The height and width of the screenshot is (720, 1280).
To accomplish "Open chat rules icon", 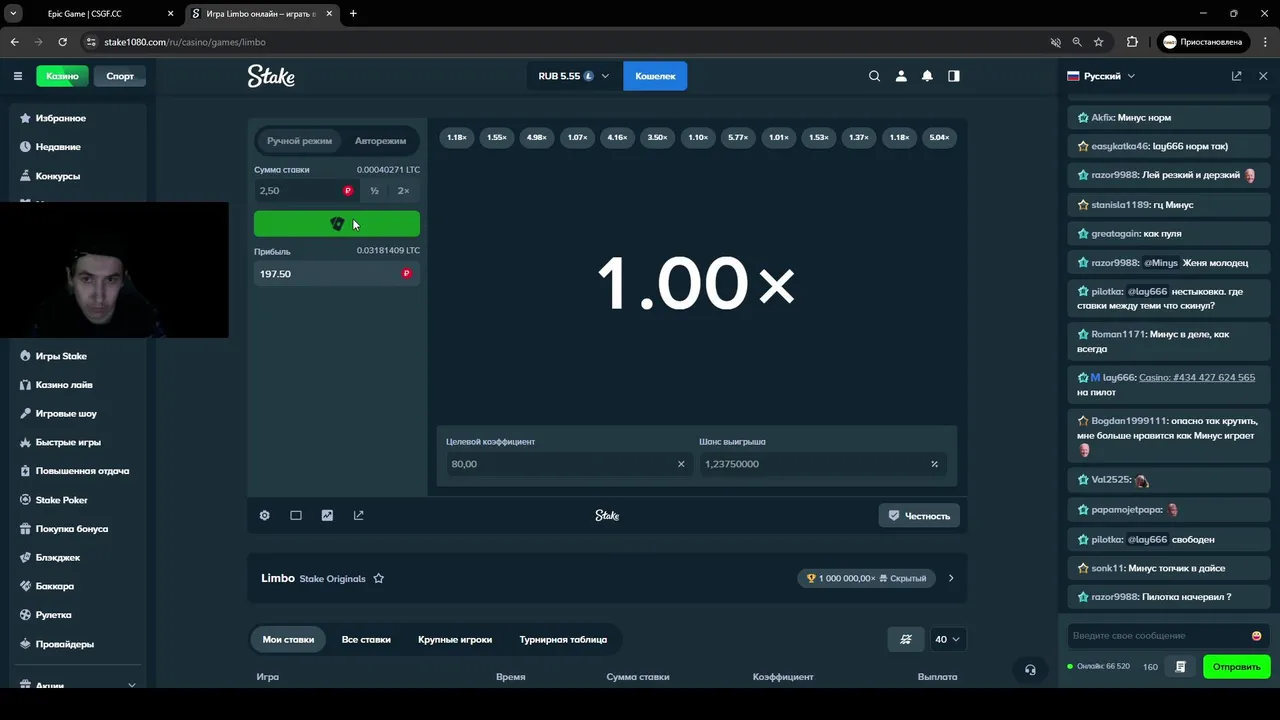I will click(x=1180, y=667).
